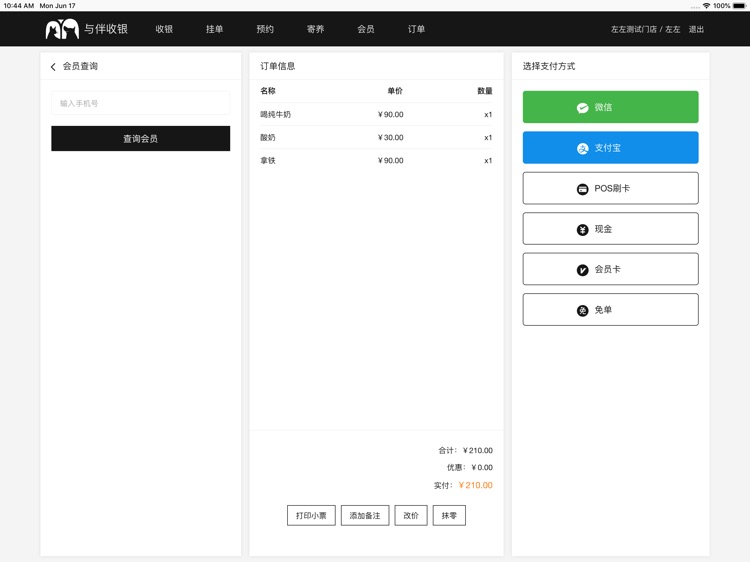This screenshot has height=562, width=750.
Task: Pay with 支付宝
Action: [610, 148]
